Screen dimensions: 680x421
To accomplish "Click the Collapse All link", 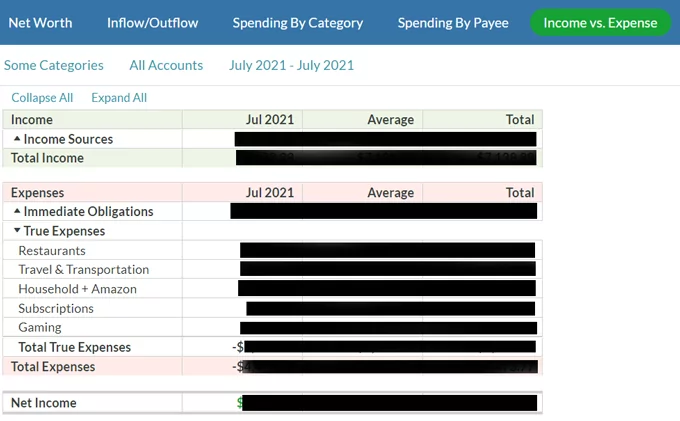I will tap(42, 98).
